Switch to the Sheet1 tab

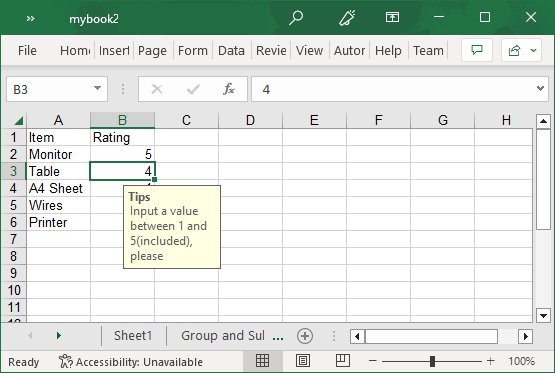click(x=133, y=335)
